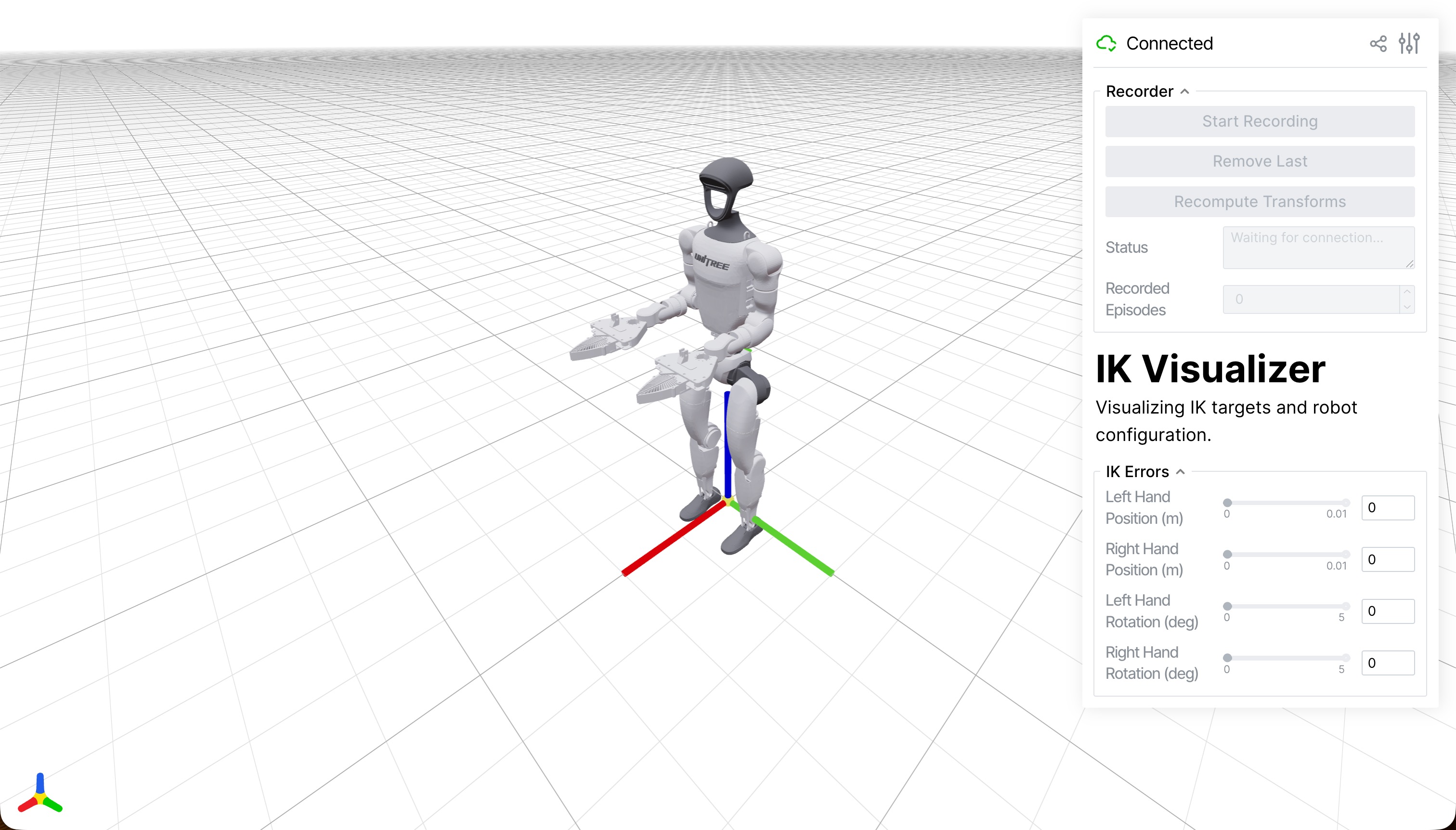Decrement the Recorded Episodes stepper
The image size is (1456, 830).
coord(1407,307)
